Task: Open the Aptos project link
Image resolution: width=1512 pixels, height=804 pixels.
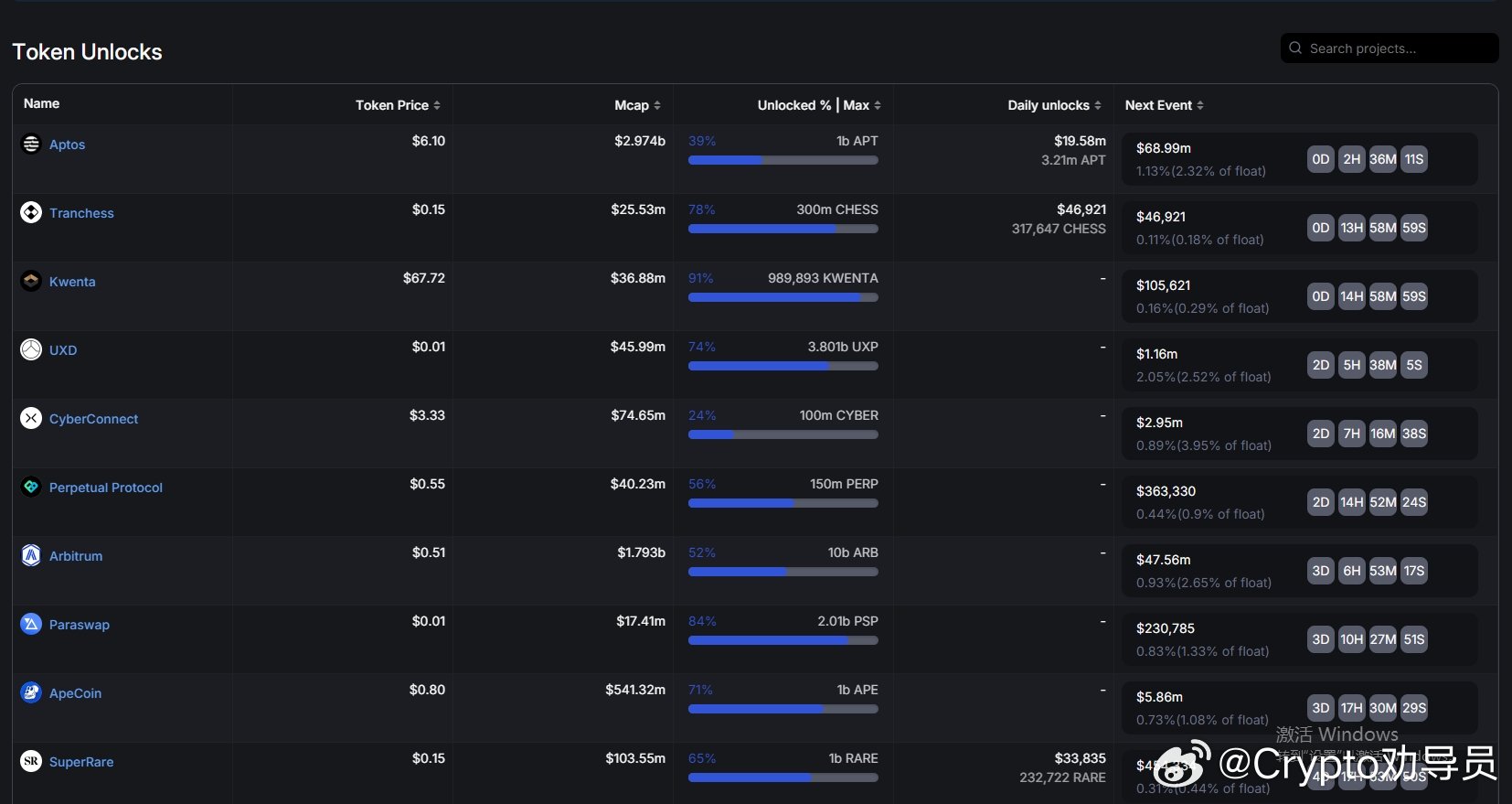Action: 67,145
